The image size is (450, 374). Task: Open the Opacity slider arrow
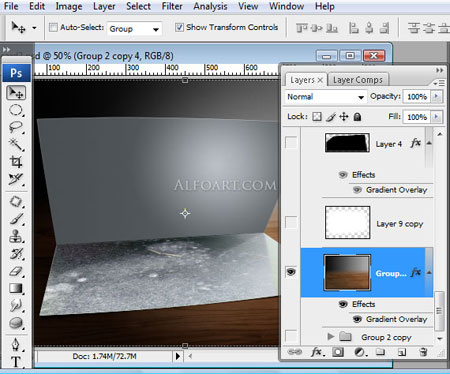[x=436, y=97]
